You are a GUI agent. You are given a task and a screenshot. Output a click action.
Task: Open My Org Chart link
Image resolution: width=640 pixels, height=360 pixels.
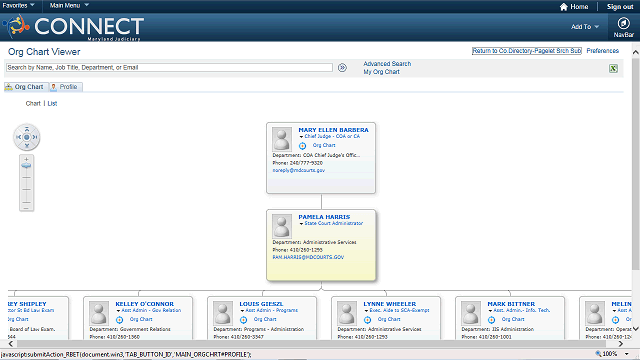pyautogui.click(x=381, y=72)
